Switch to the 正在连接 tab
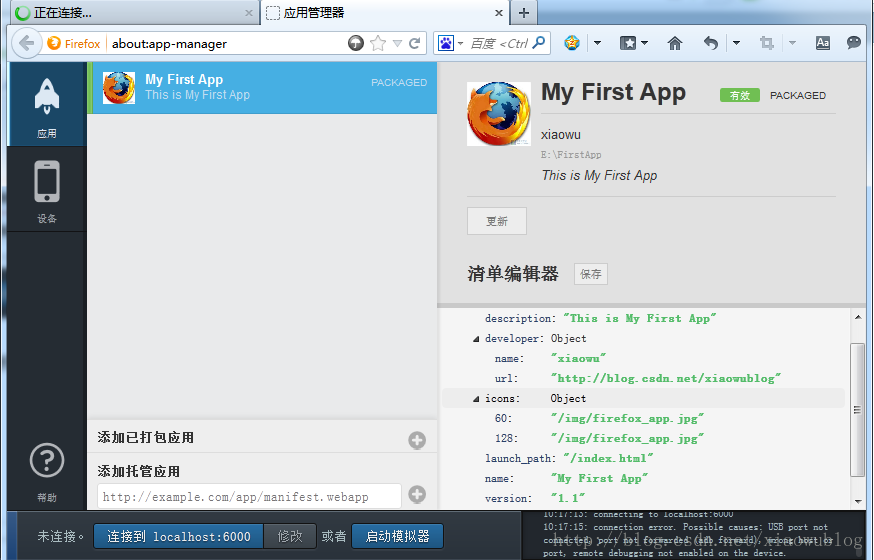This screenshot has height=560, width=874. click(x=134, y=13)
